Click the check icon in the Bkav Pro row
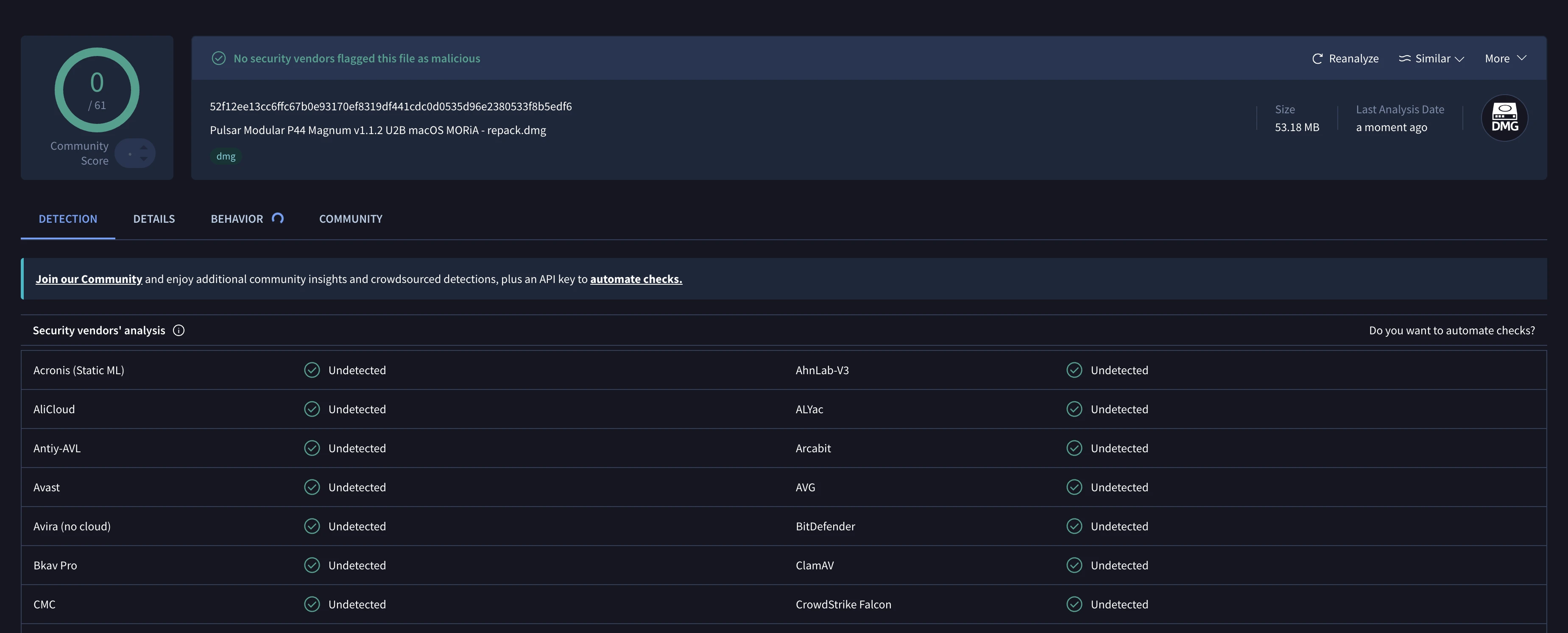 tap(312, 565)
